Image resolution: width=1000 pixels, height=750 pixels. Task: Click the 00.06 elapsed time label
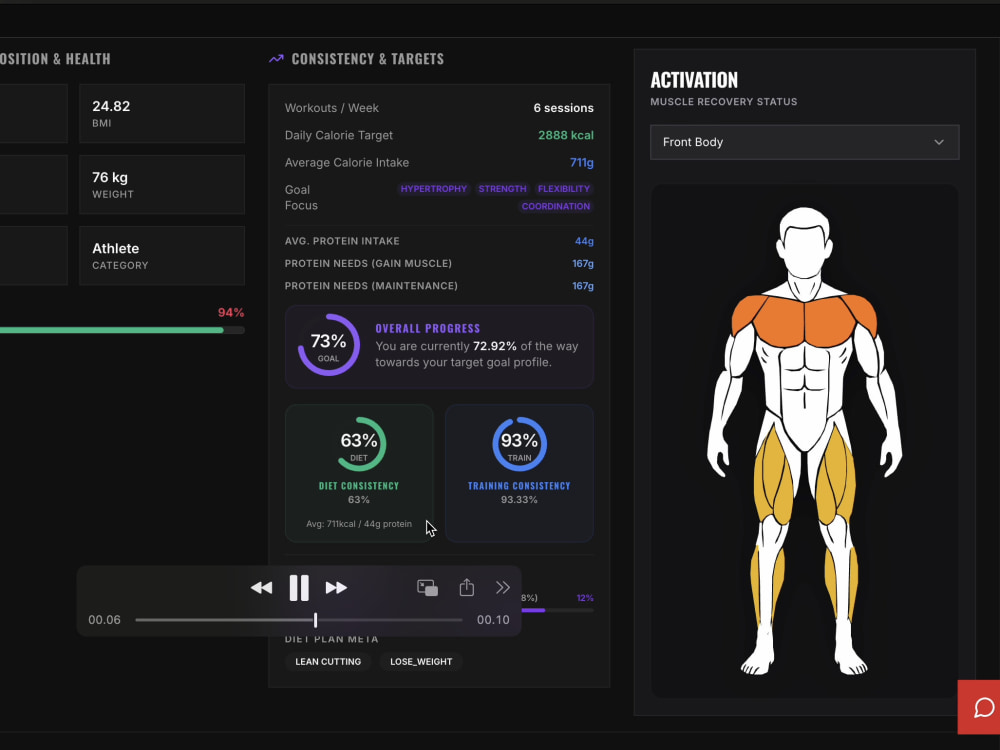[x=105, y=620]
